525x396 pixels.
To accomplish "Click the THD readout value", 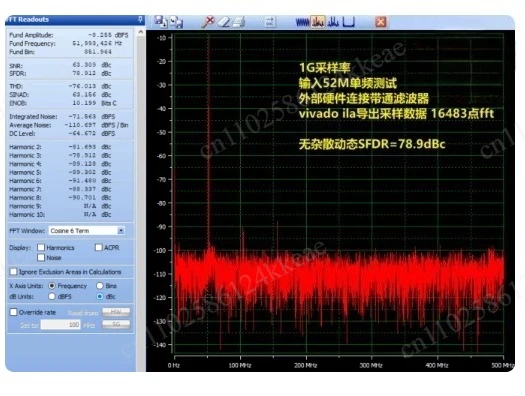I will click(x=82, y=86).
